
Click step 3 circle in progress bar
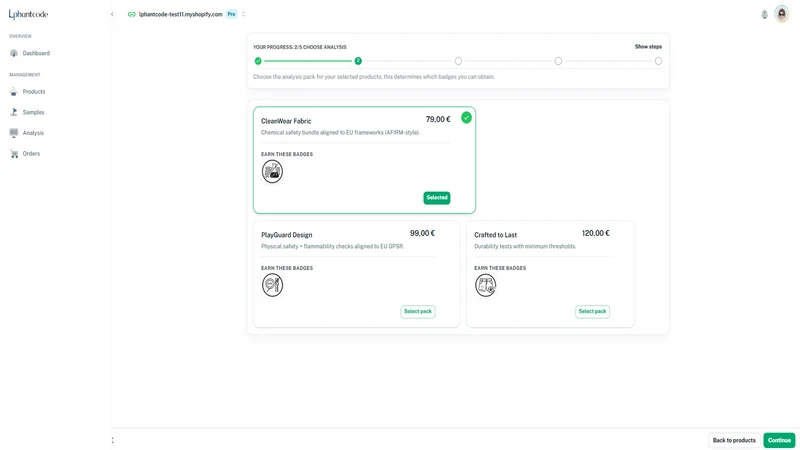[458, 61]
